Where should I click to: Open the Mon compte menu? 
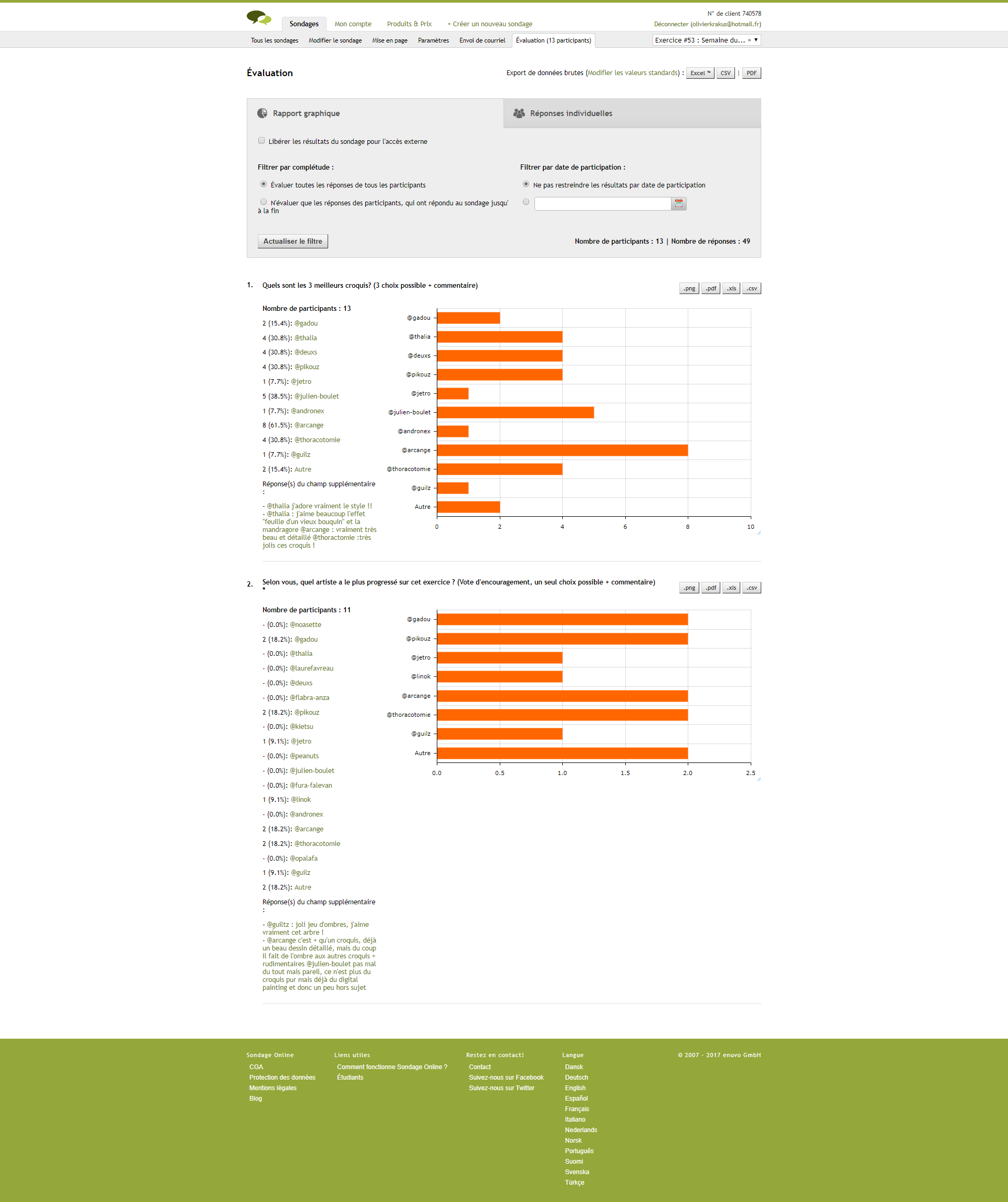click(353, 24)
